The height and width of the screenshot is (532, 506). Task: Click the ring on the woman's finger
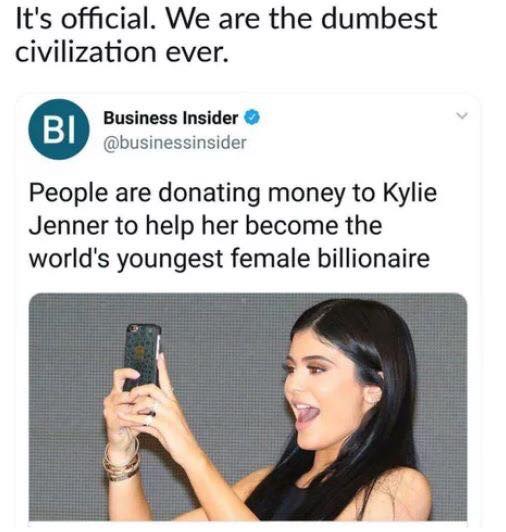tap(152, 413)
